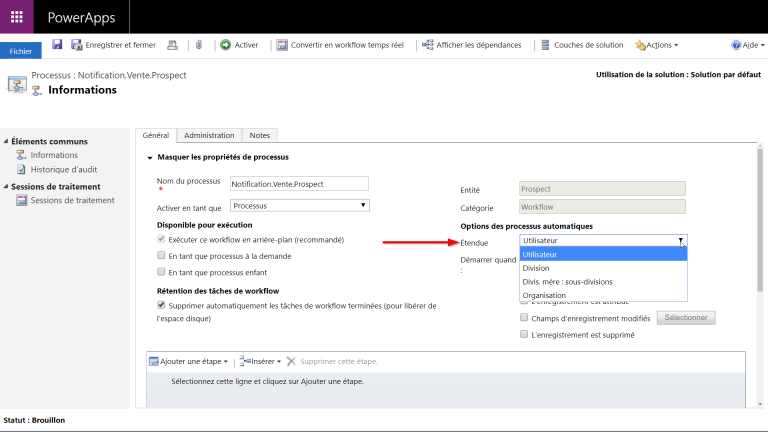The height and width of the screenshot is (432, 768).
Task: Enable En tant que processus à la demande
Action: (x=161, y=255)
